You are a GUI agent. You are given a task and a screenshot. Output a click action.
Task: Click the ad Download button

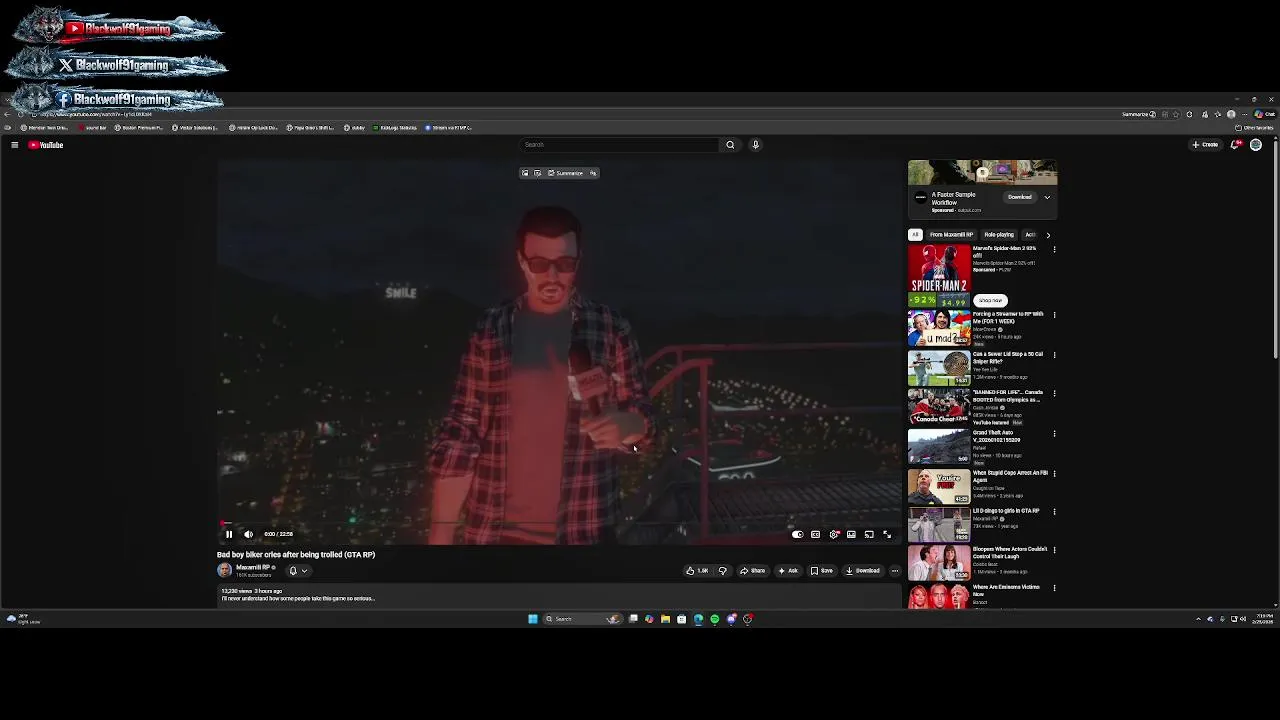1020,197
